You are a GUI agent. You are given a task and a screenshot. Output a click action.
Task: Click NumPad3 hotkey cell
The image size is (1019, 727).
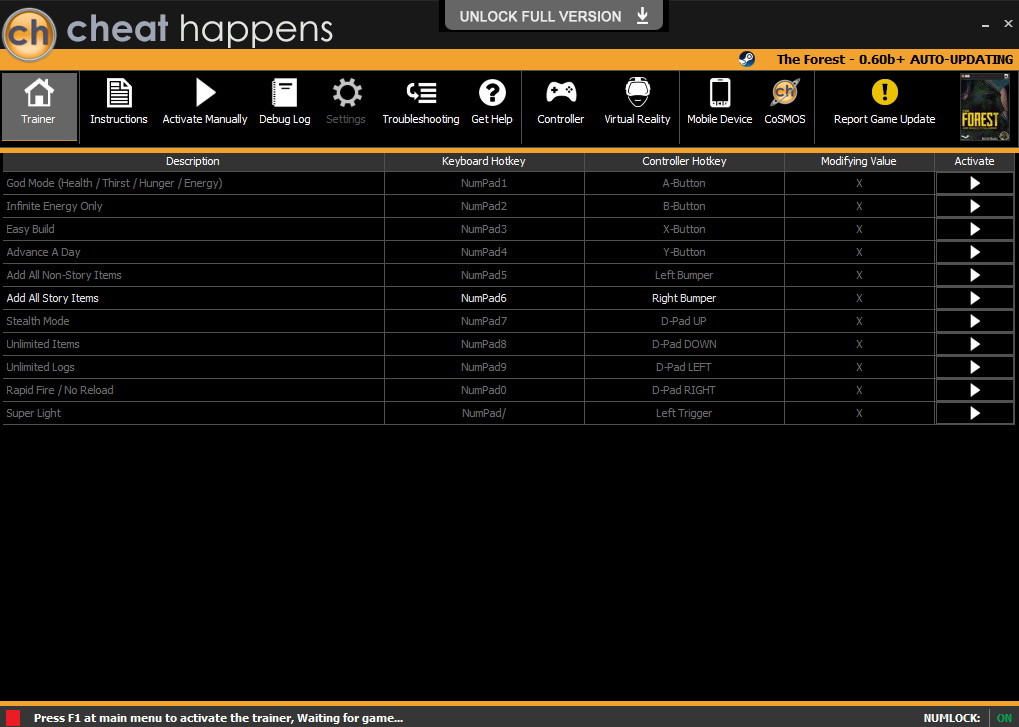tap(484, 229)
